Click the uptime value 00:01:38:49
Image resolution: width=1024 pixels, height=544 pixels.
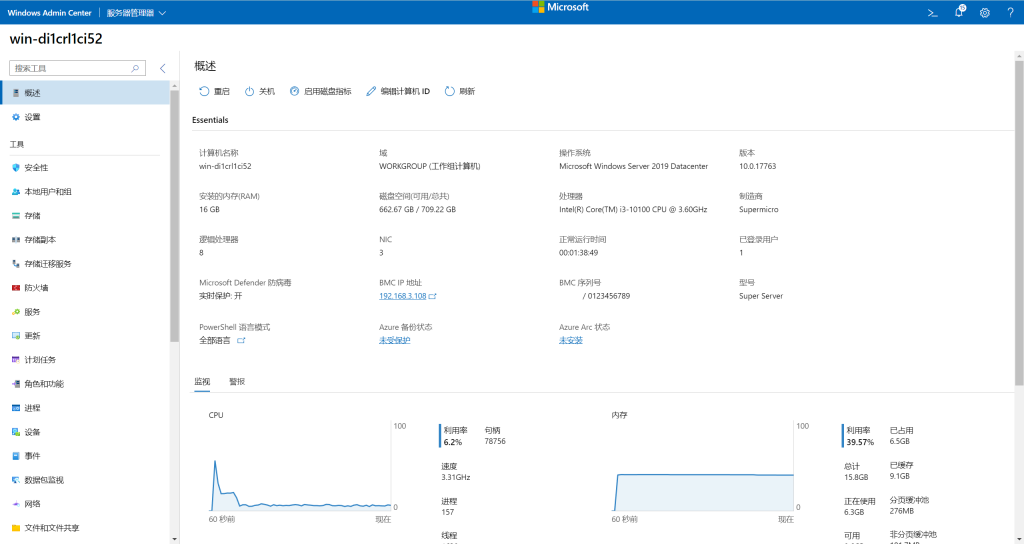pos(579,253)
